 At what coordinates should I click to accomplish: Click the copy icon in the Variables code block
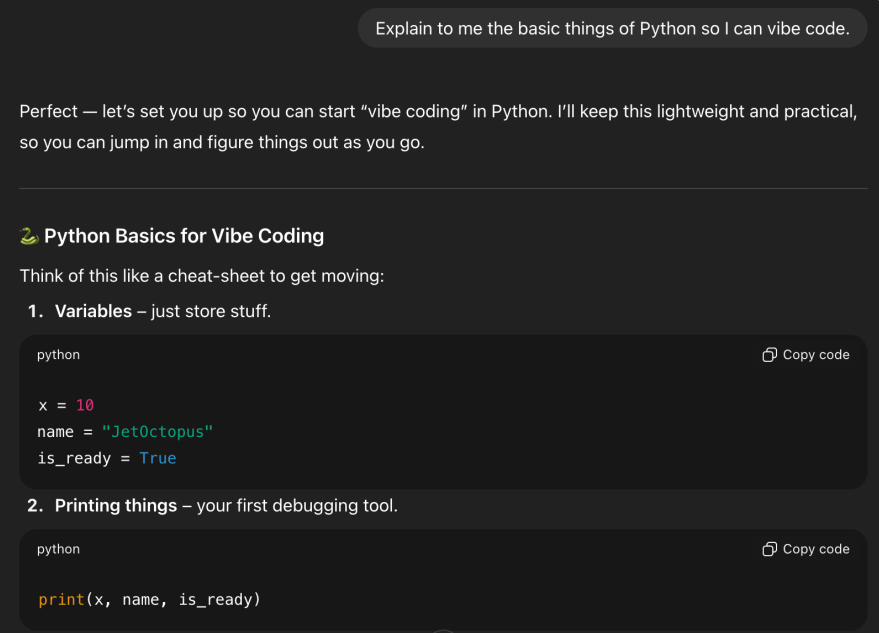click(769, 355)
